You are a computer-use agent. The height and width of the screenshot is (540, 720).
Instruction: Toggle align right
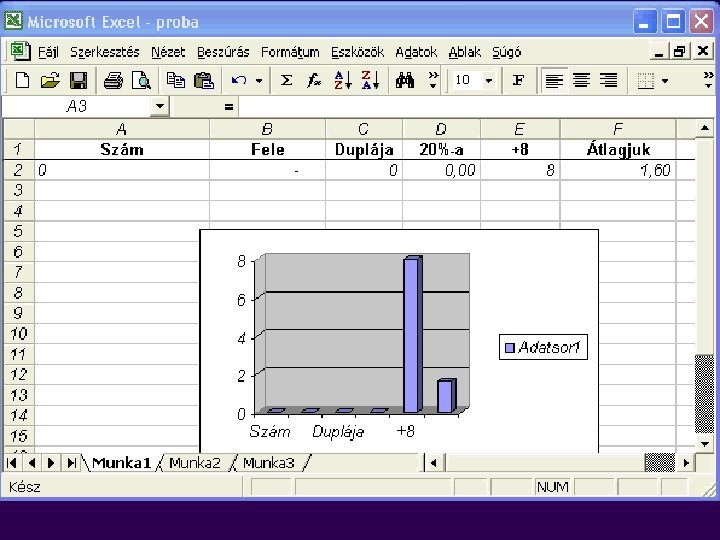(x=608, y=81)
